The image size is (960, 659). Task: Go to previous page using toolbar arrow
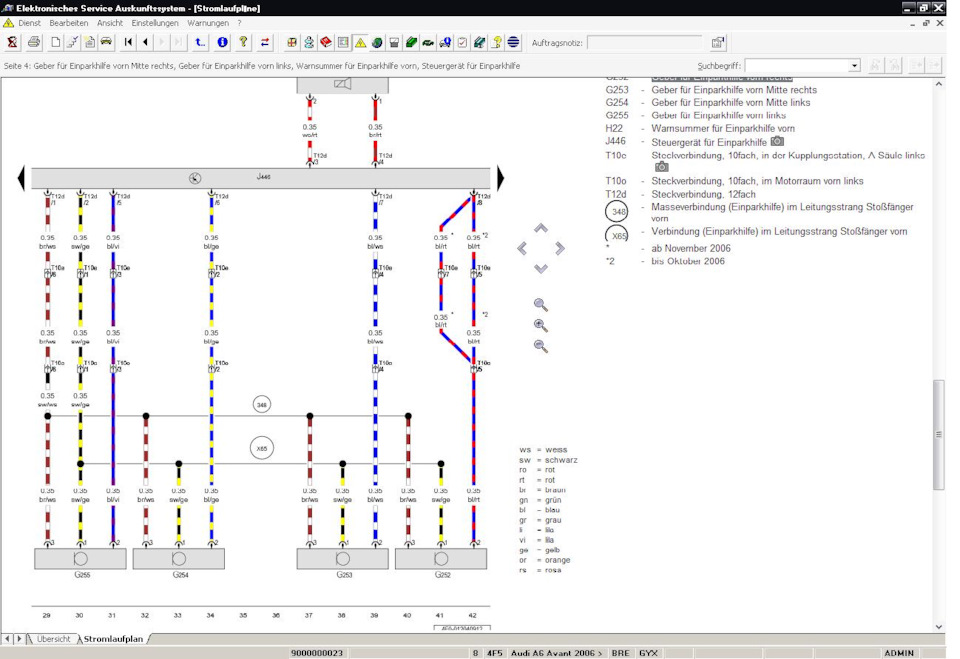(x=146, y=42)
